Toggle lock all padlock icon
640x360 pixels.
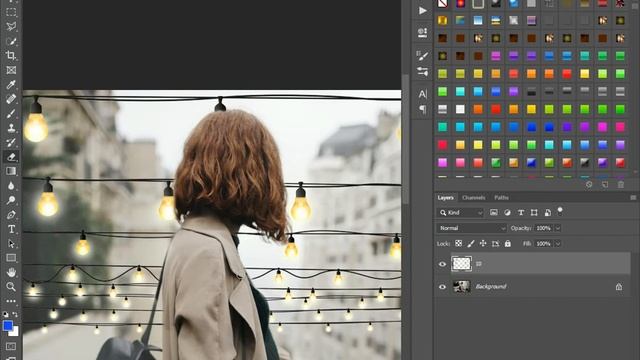coord(507,243)
